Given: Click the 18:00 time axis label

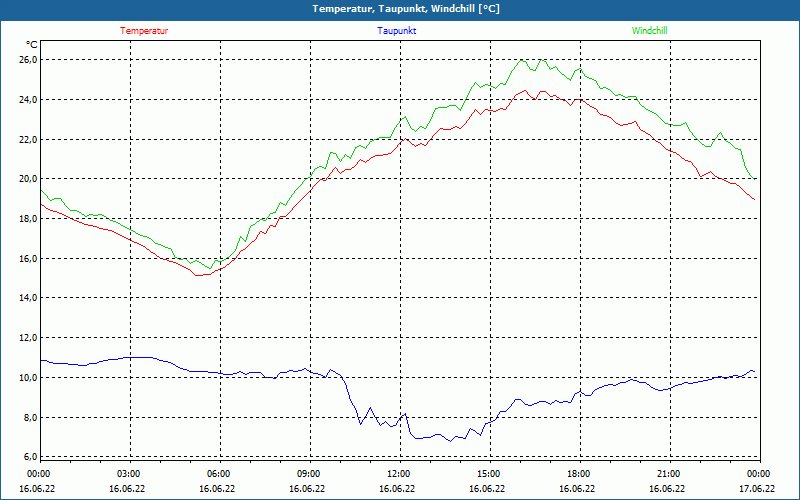Looking at the screenshot, I should (578, 474).
